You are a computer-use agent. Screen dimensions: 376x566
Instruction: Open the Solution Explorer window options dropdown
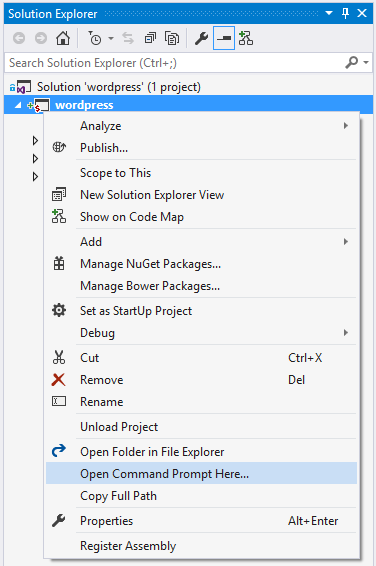tap(329, 13)
